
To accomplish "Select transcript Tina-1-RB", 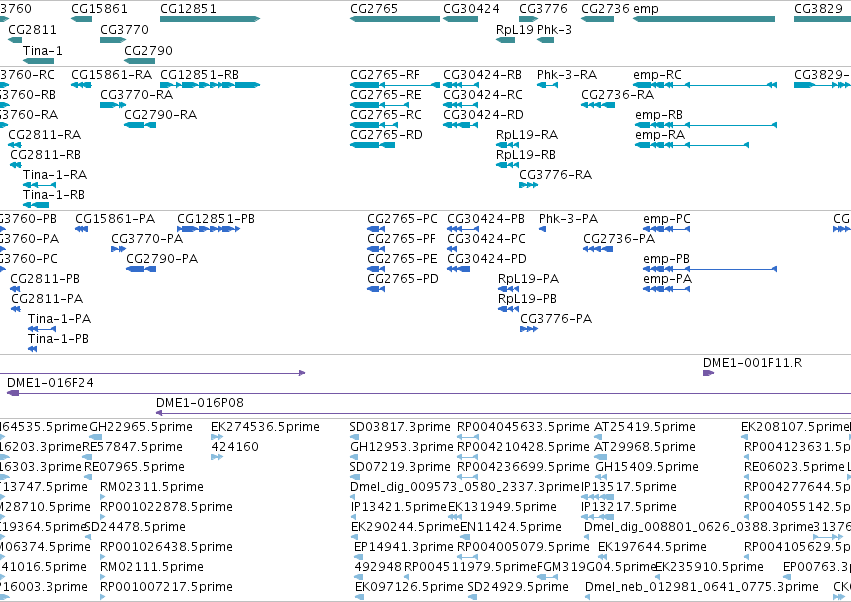I will tap(53, 194).
